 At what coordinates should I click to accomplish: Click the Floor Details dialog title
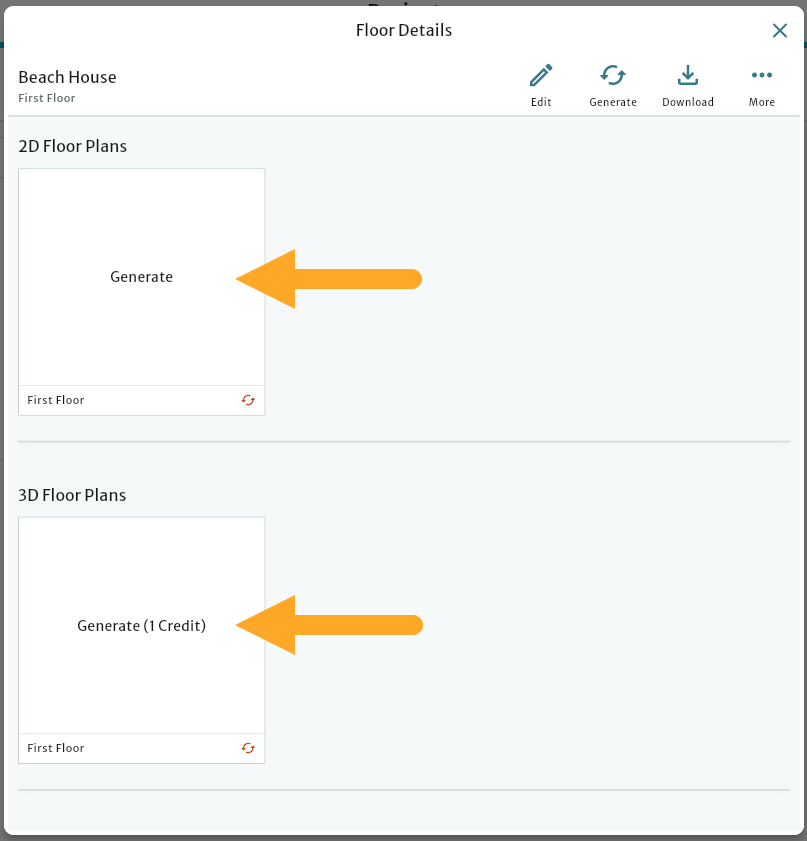tap(404, 30)
